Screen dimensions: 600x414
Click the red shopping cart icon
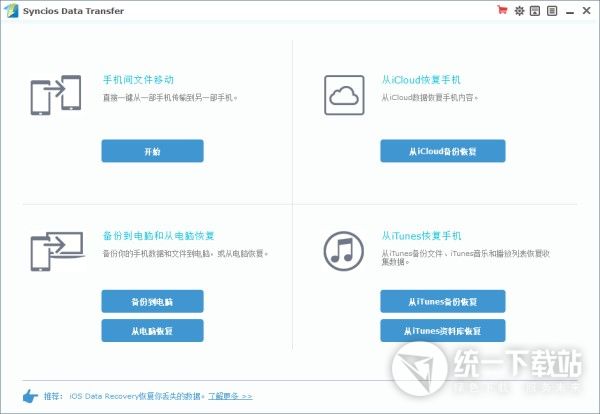[x=502, y=10]
